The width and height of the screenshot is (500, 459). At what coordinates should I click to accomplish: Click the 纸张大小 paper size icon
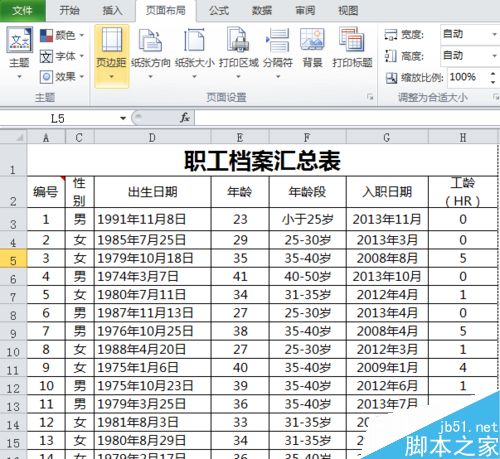[x=194, y=40]
